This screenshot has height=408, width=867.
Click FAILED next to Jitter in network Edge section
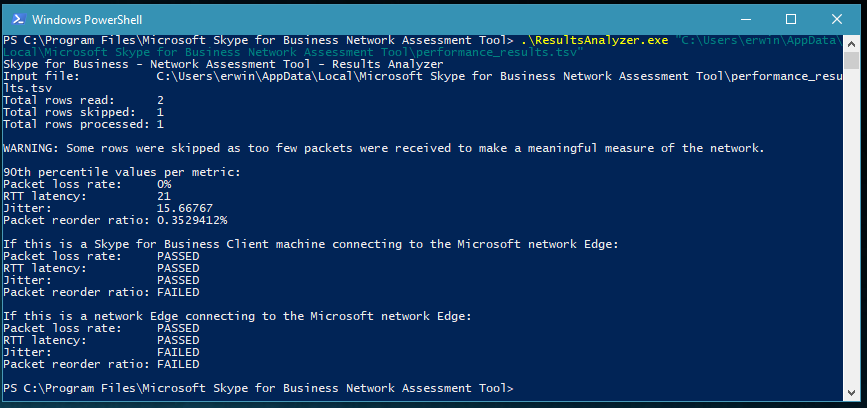click(x=178, y=352)
